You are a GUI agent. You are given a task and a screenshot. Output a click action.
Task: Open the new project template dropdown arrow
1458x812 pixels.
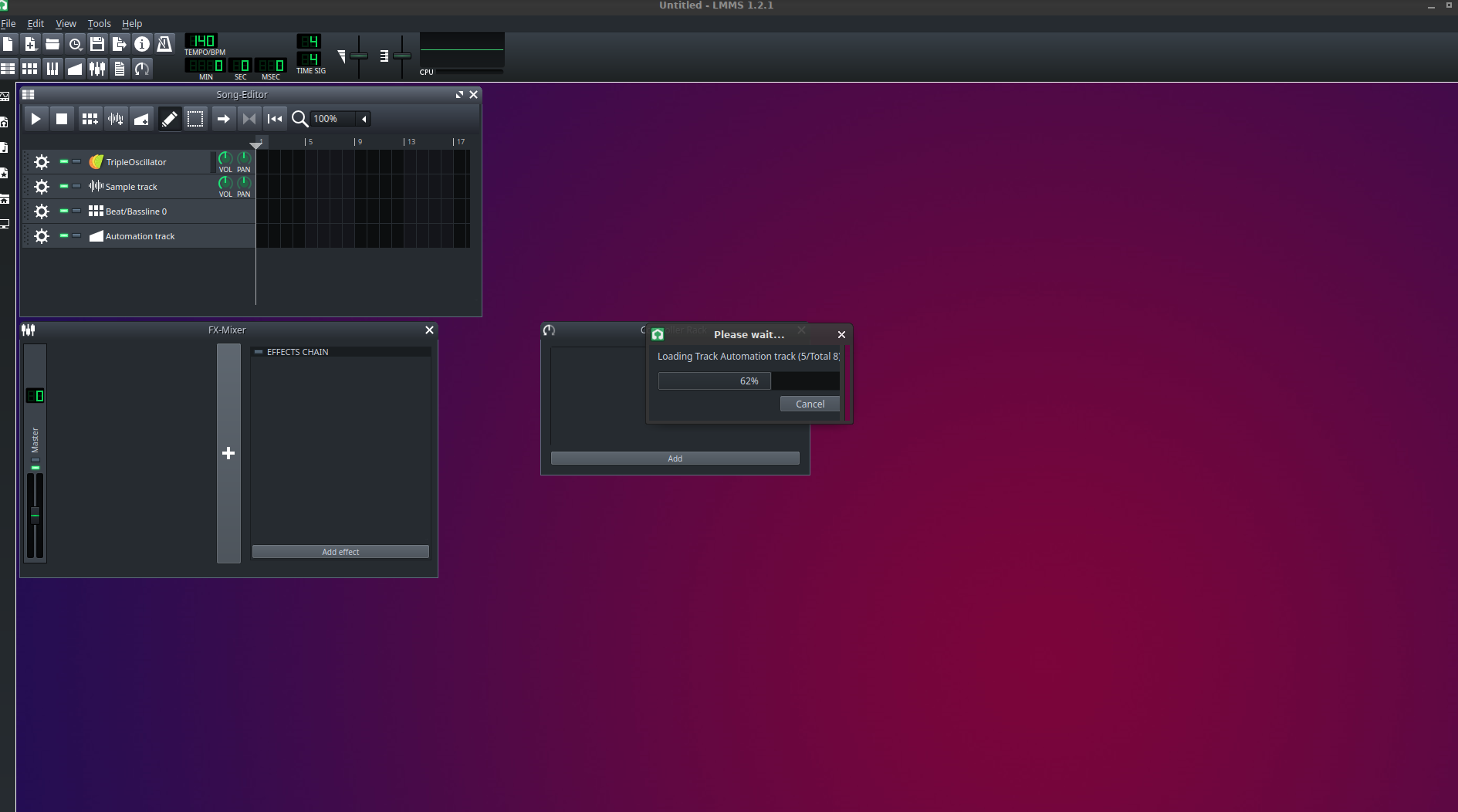[37, 50]
